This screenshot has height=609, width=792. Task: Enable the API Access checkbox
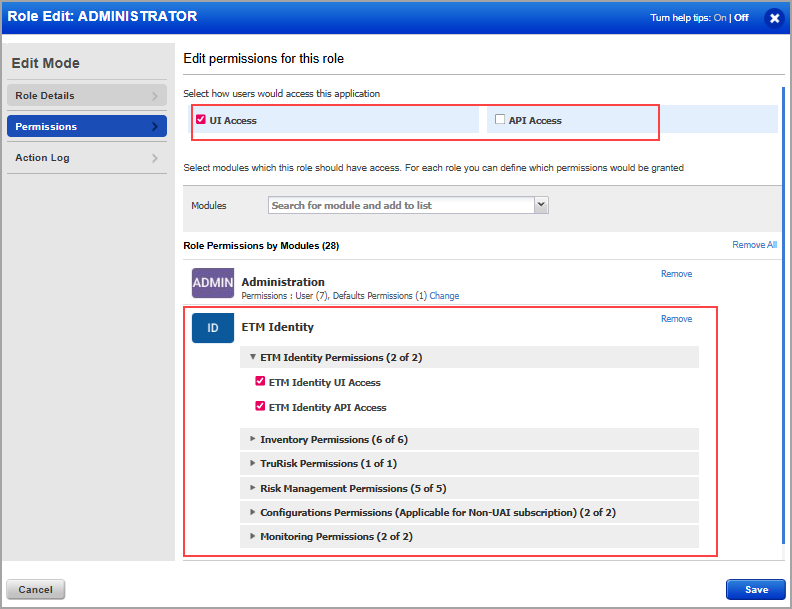click(500, 119)
